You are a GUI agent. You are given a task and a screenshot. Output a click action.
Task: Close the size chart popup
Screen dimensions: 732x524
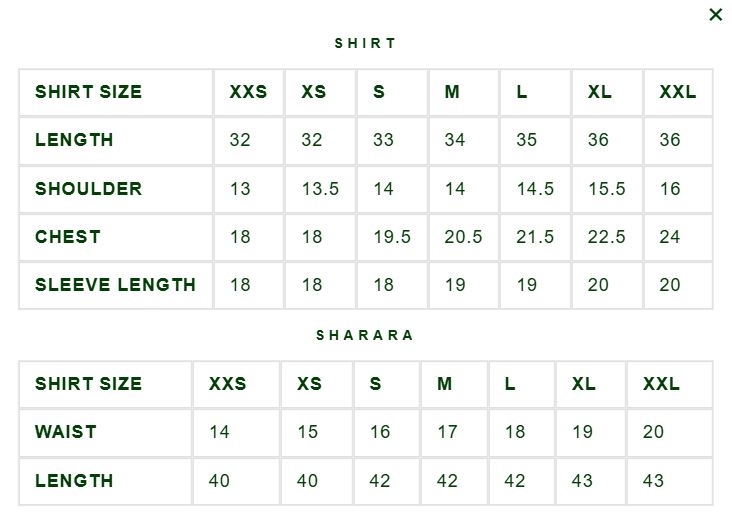coord(715,14)
